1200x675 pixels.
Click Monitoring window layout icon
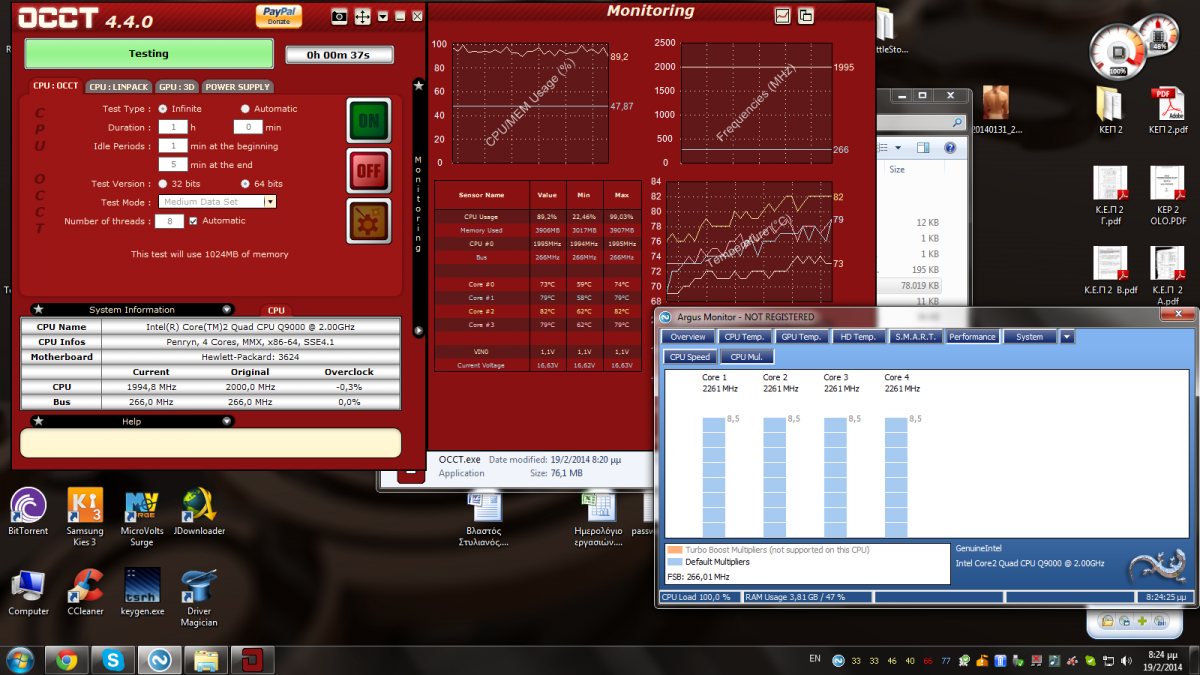click(x=805, y=15)
